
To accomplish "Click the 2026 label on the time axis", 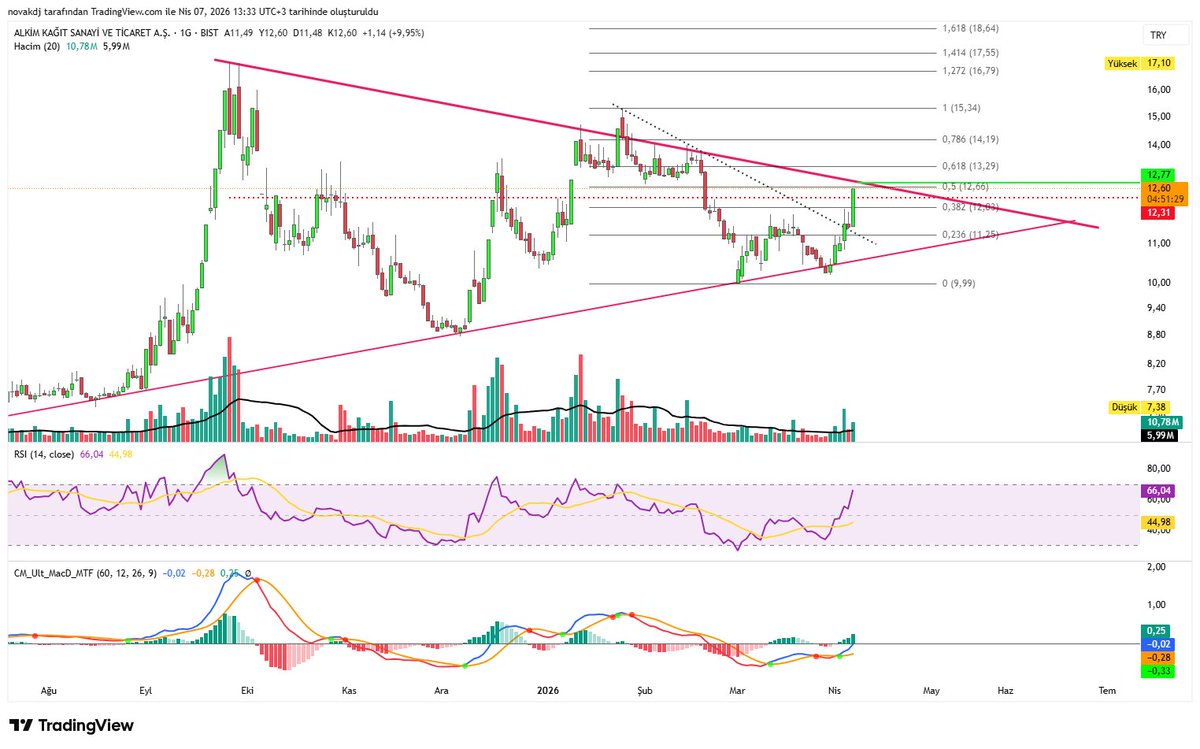I will (547, 690).
